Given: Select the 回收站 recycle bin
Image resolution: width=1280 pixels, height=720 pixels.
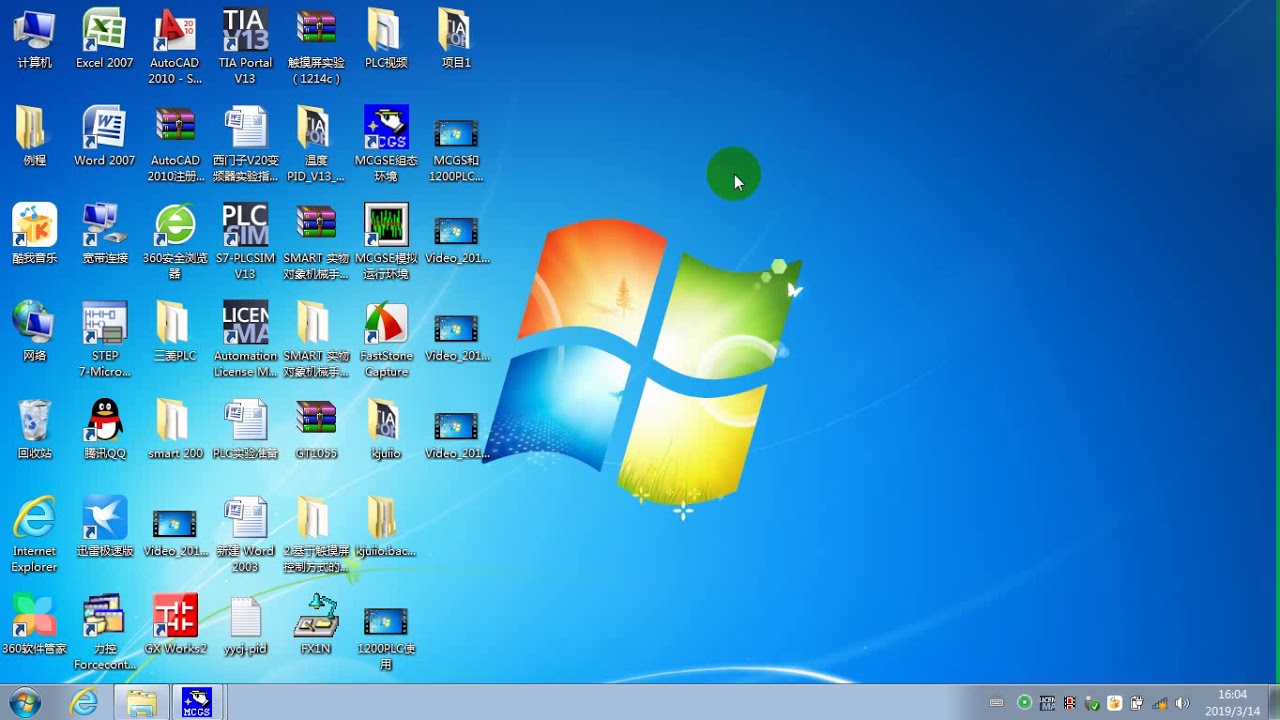Looking at the screenshot, I should pos(34,430).
